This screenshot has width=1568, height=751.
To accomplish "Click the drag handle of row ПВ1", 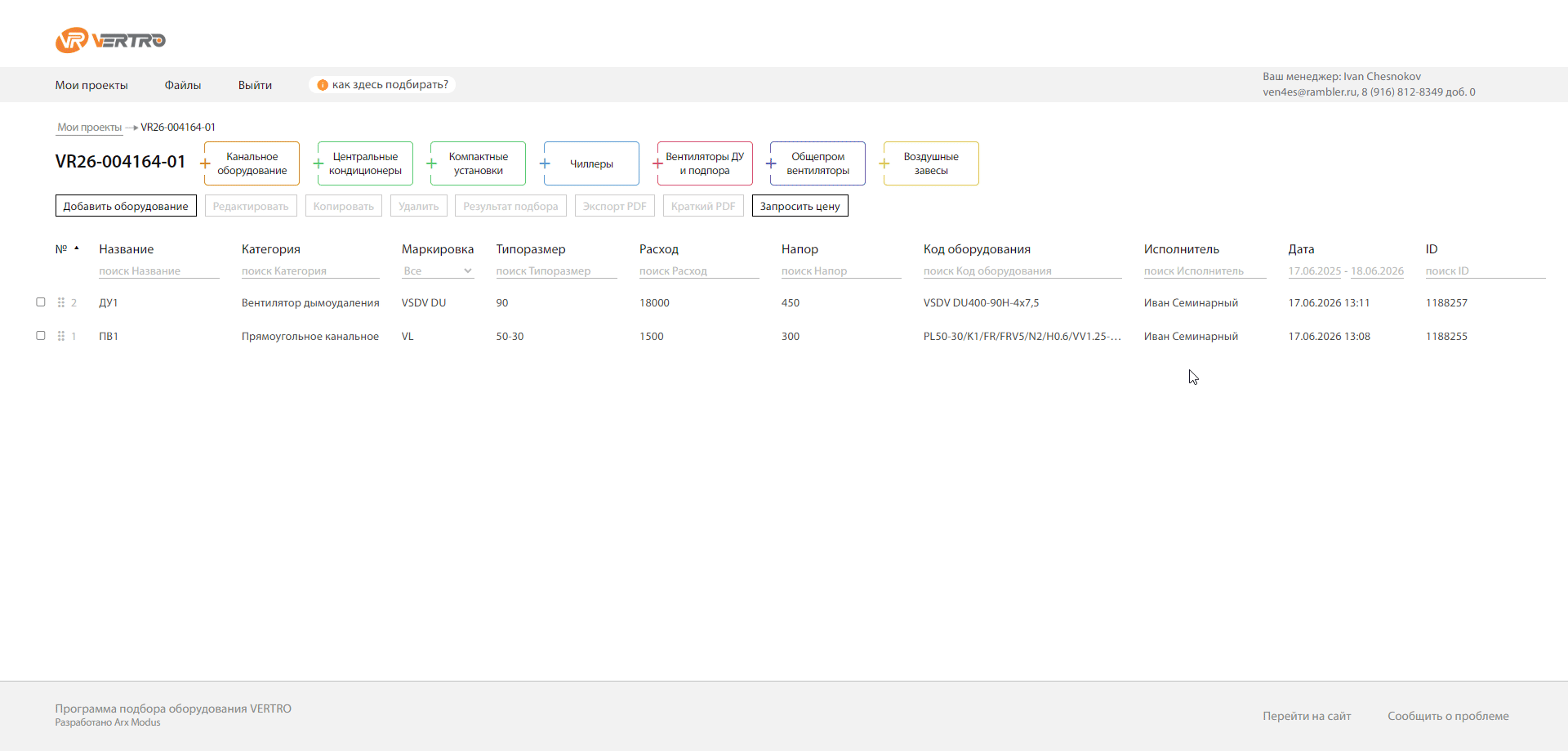I will 61,336.
